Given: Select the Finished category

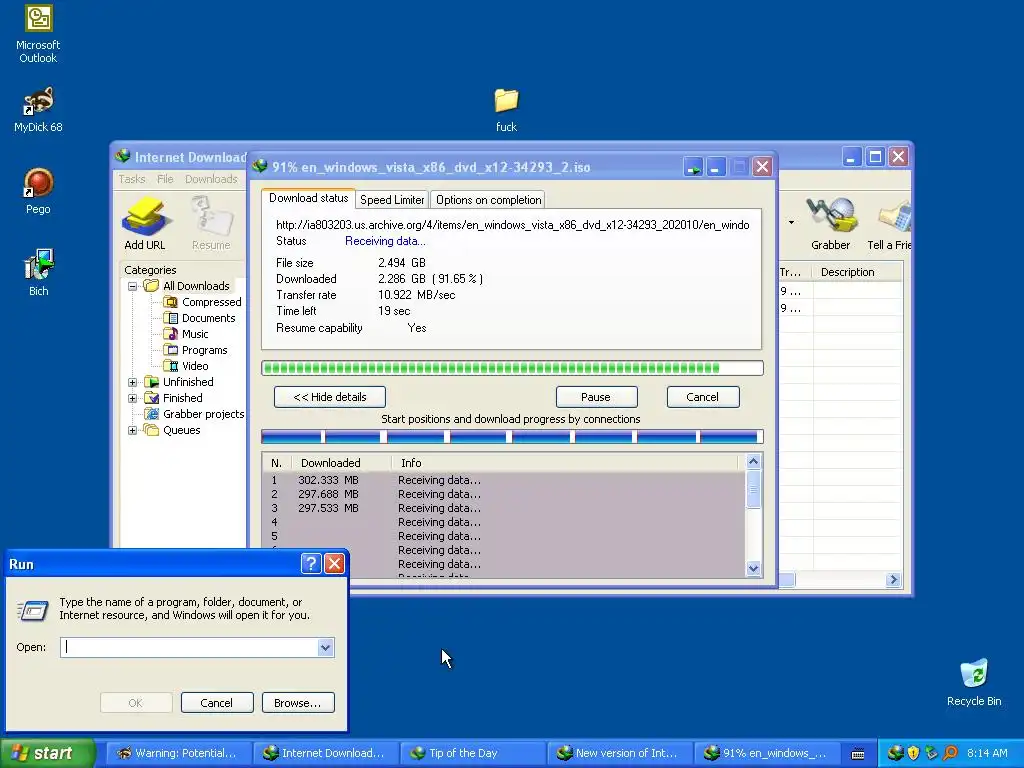Looking at the screenshot, I should pos(182,398).
